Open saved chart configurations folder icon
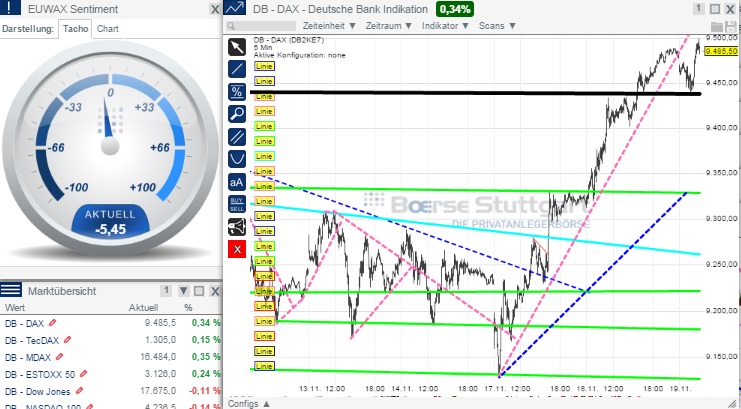Screen dimensions: 741x409 tap(717, 26)
